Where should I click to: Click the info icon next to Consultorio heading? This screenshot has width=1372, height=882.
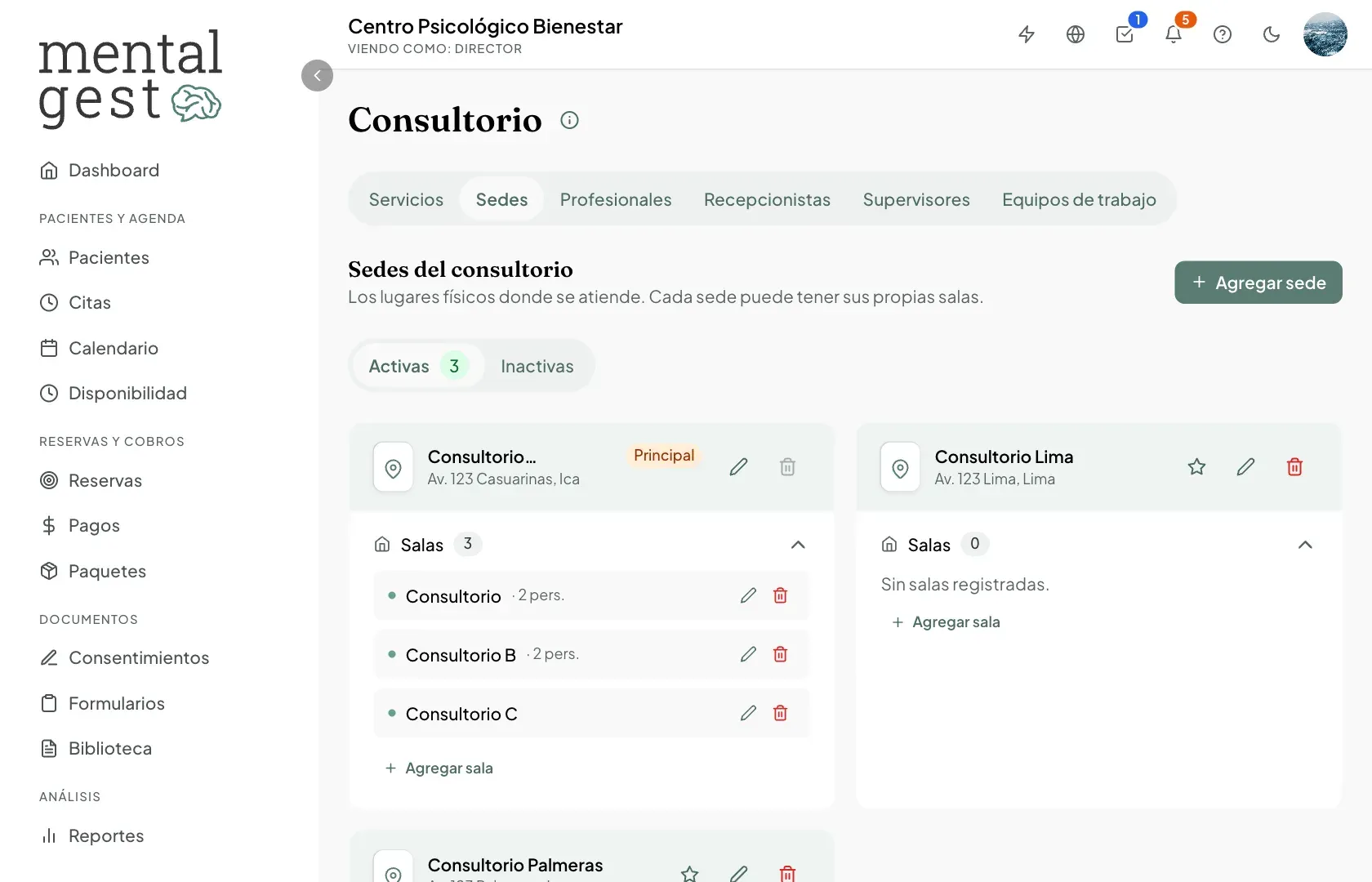point(569,120)
